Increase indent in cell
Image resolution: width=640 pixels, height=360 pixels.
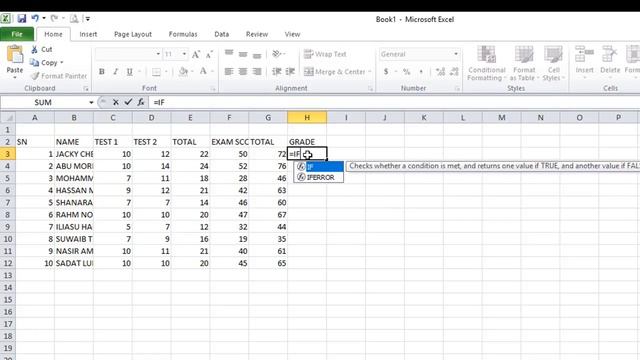point(290,72)
